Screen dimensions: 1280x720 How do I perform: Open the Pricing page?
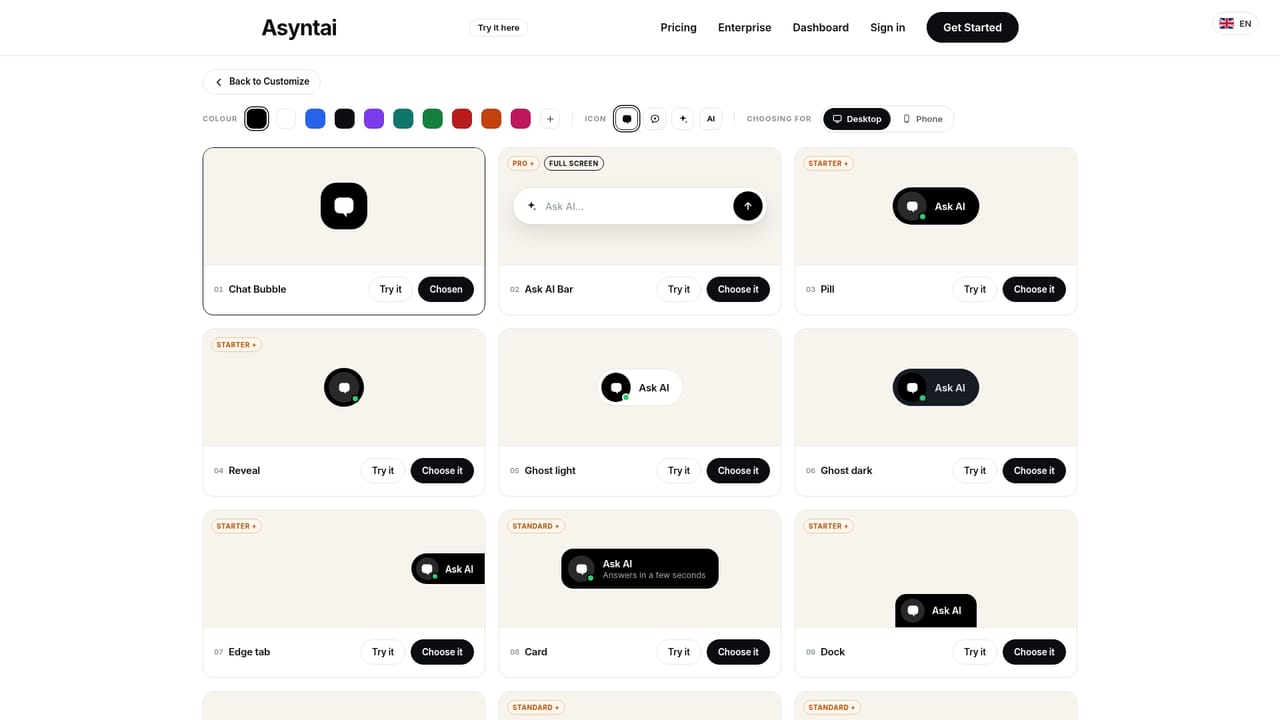click(x=678, y=27)
